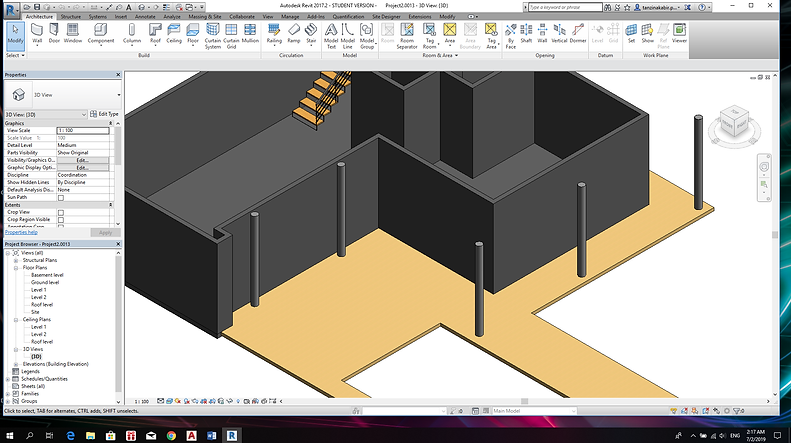Select the Door tool
Screen dimensions: 791x443
click(53, 34)
